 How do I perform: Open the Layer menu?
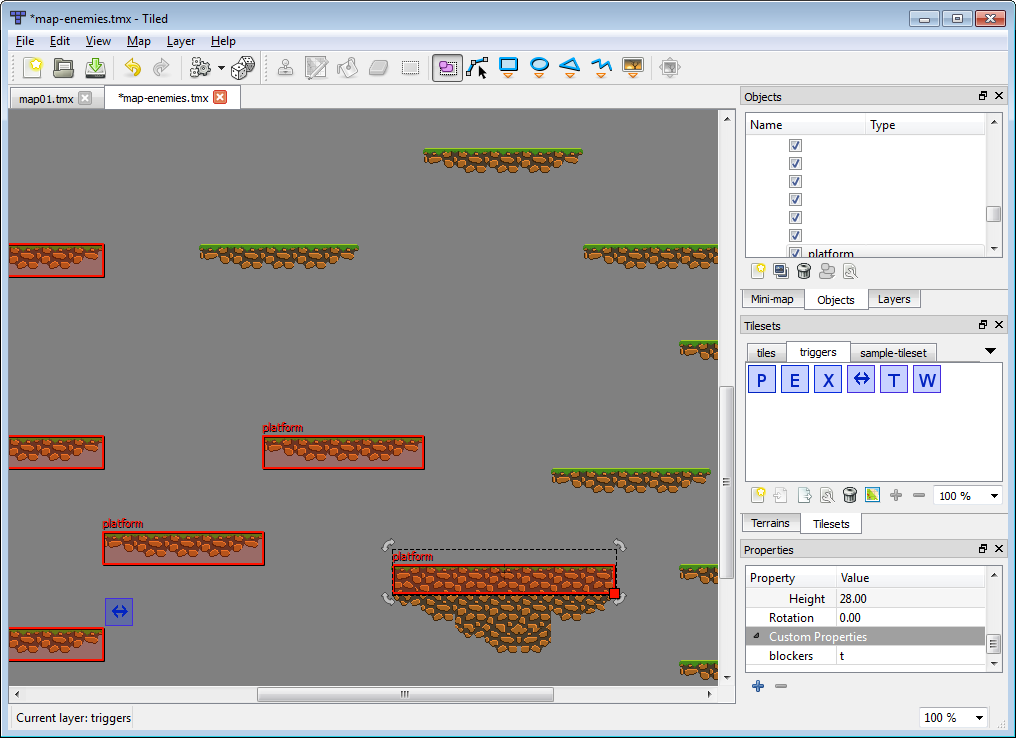click(x=181, y=41)
